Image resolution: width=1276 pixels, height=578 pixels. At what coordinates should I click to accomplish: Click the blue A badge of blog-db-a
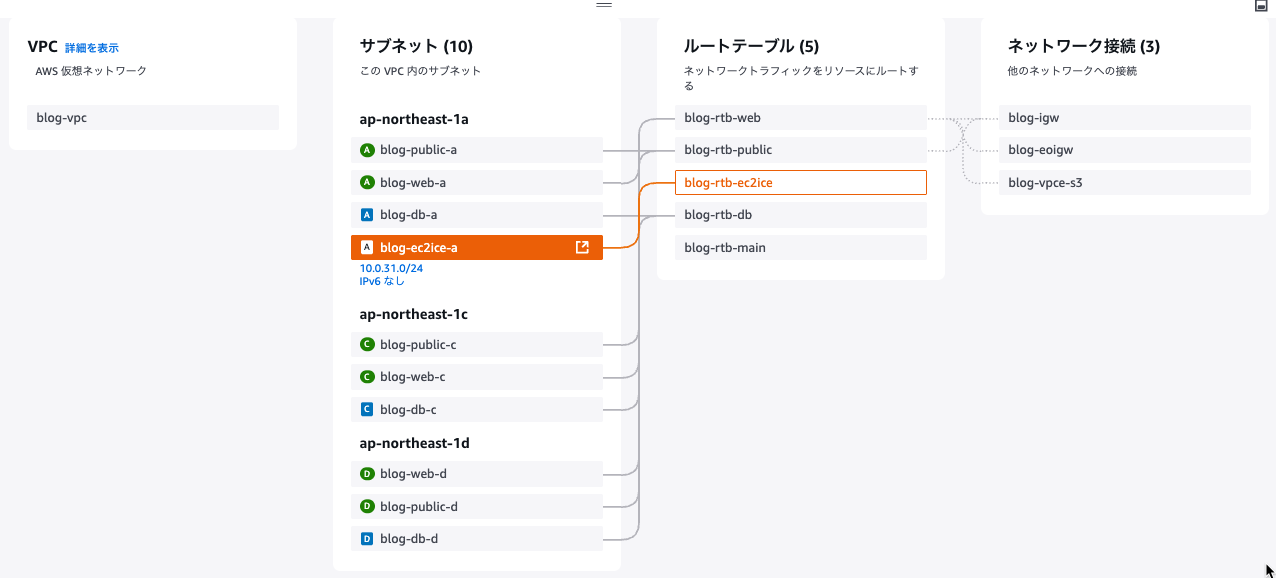point(367,214)
